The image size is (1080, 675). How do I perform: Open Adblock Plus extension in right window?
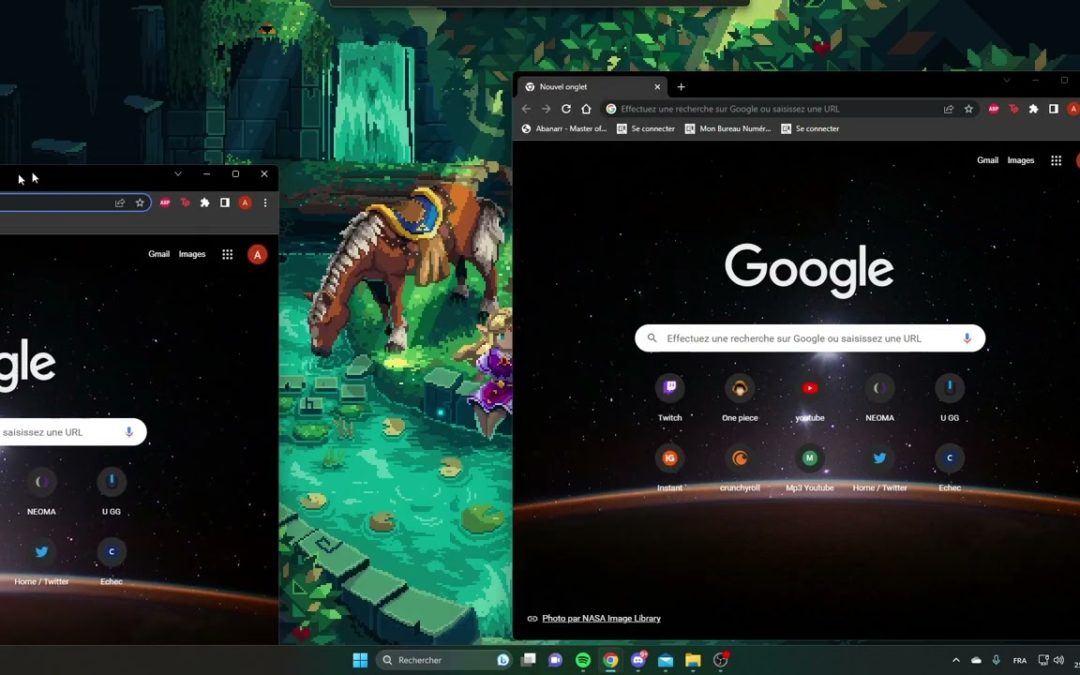coord(993,109)
